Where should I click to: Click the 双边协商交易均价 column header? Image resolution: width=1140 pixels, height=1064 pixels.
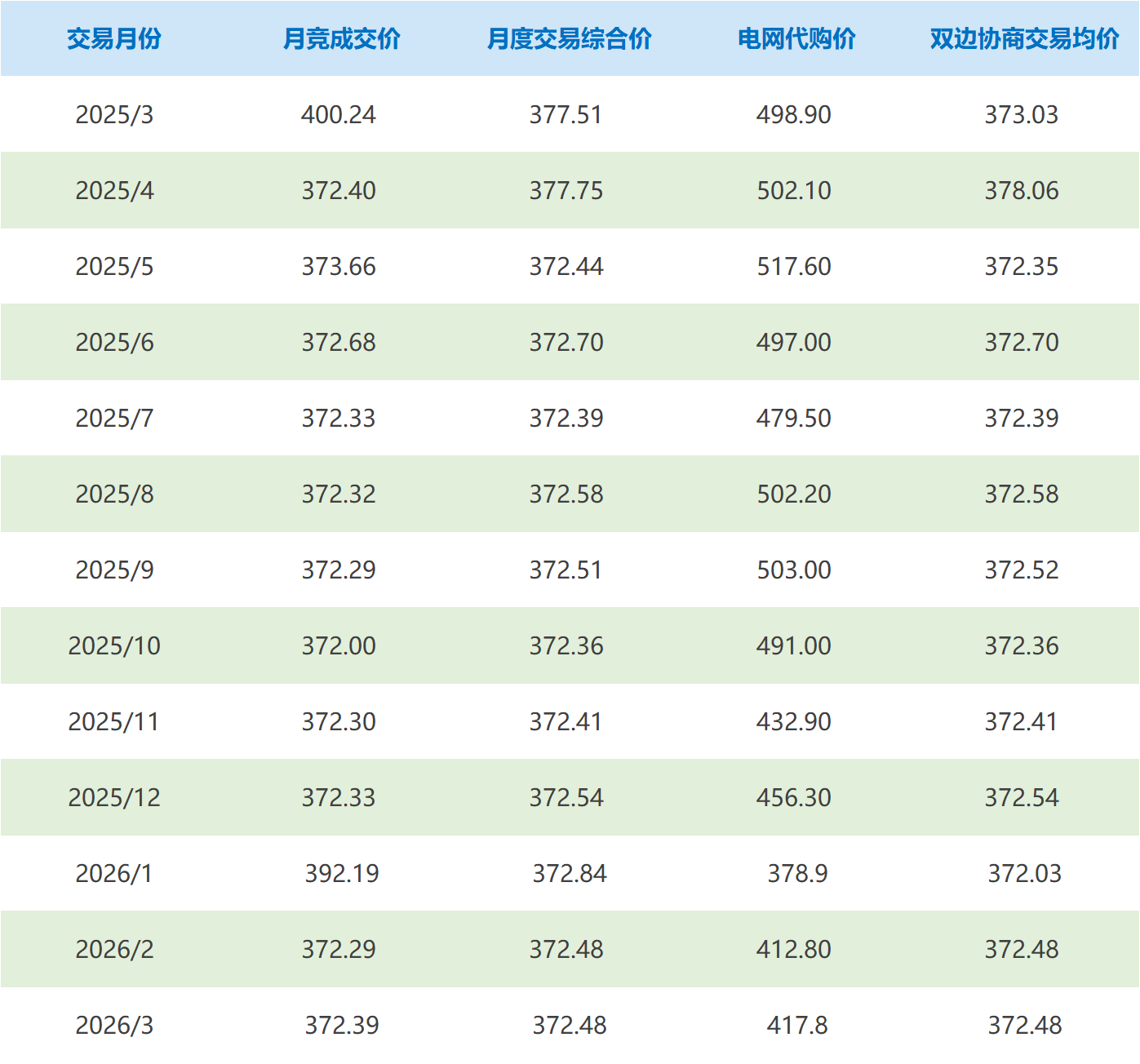[1024, 38]
